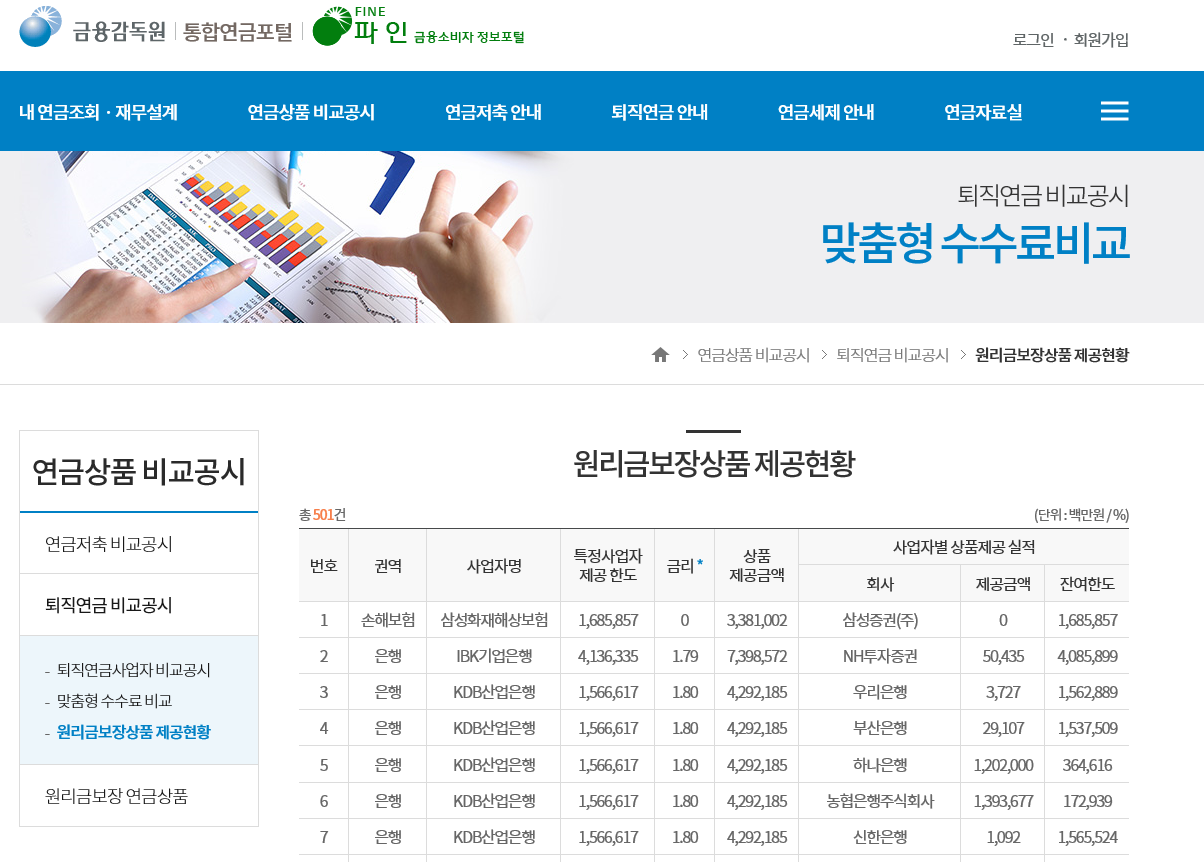Viewport: 1204px width, 862px height.
Task: Click the home icon in the breadcrumb
Action: 659,353
